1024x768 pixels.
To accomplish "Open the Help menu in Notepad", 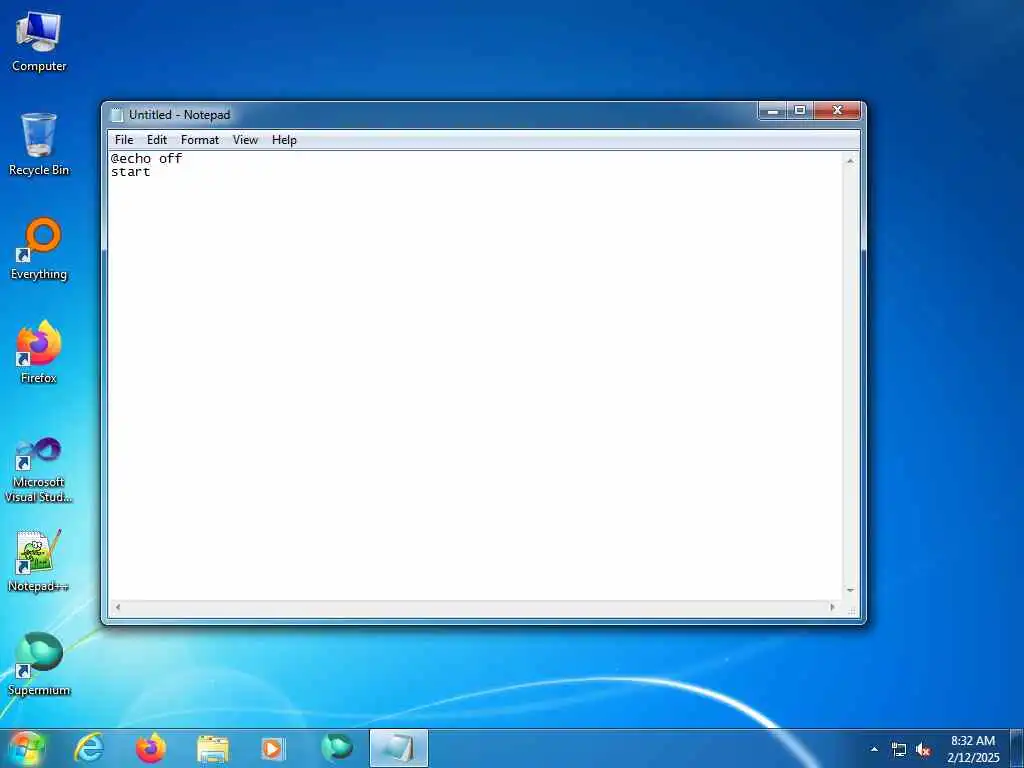I will [x=284, y=140].
